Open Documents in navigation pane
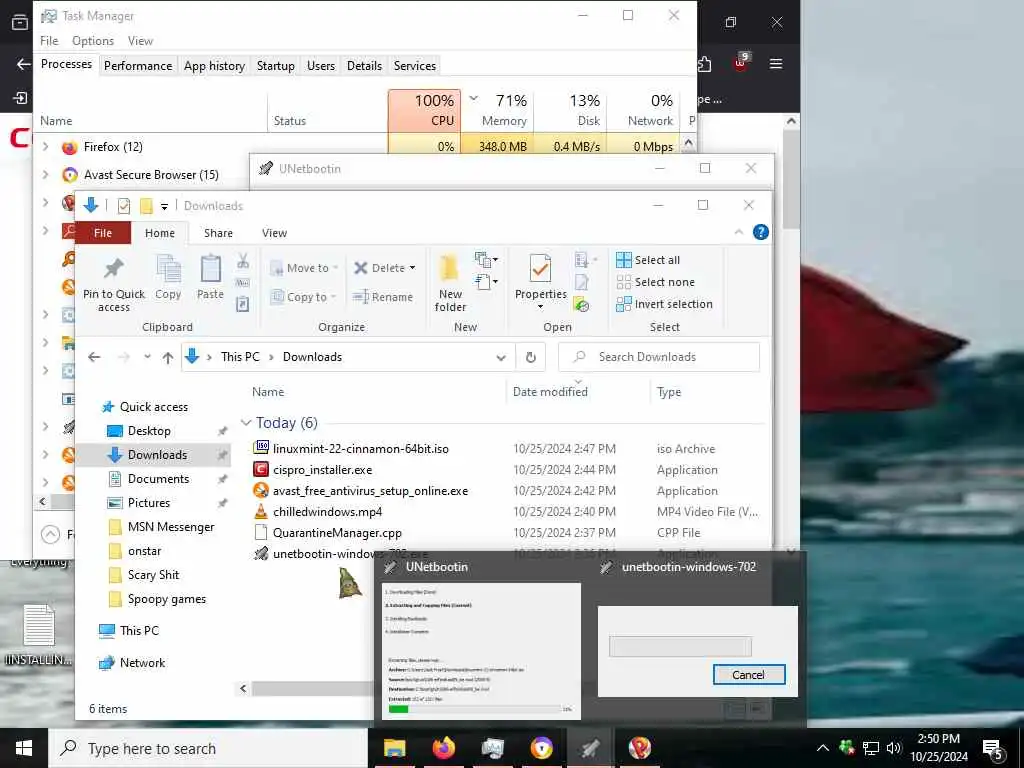The width and height of the screenshot is (1024, 768). coord(158,479)
